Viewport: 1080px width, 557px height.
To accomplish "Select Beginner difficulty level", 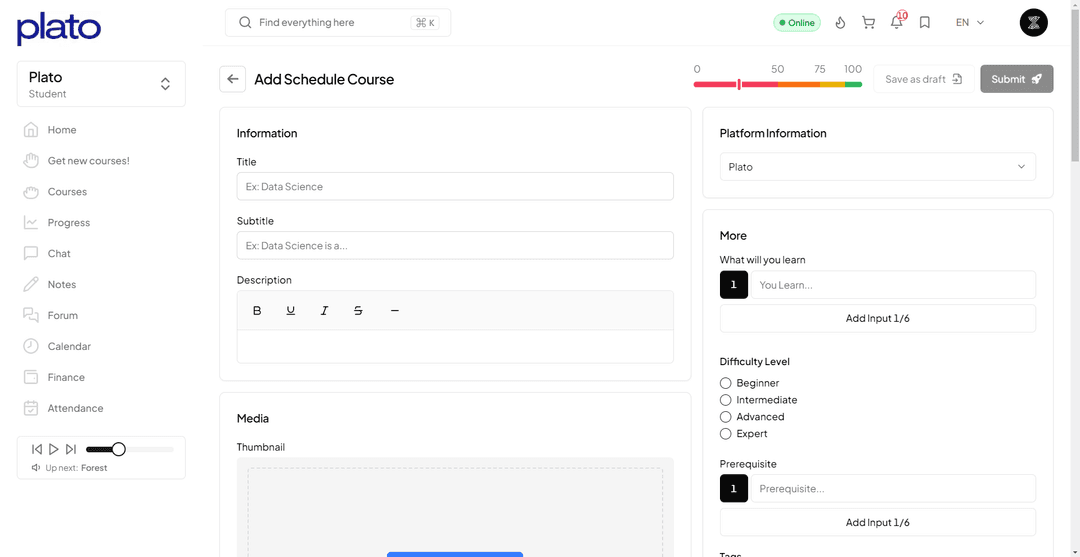I will (726, 383).
